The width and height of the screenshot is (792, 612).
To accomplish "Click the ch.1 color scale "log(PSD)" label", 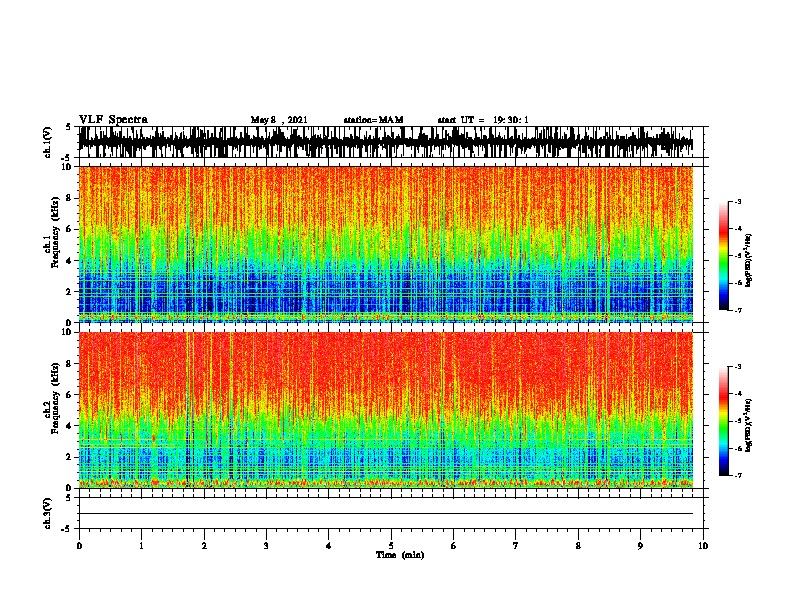I will (x=749, y=260).
